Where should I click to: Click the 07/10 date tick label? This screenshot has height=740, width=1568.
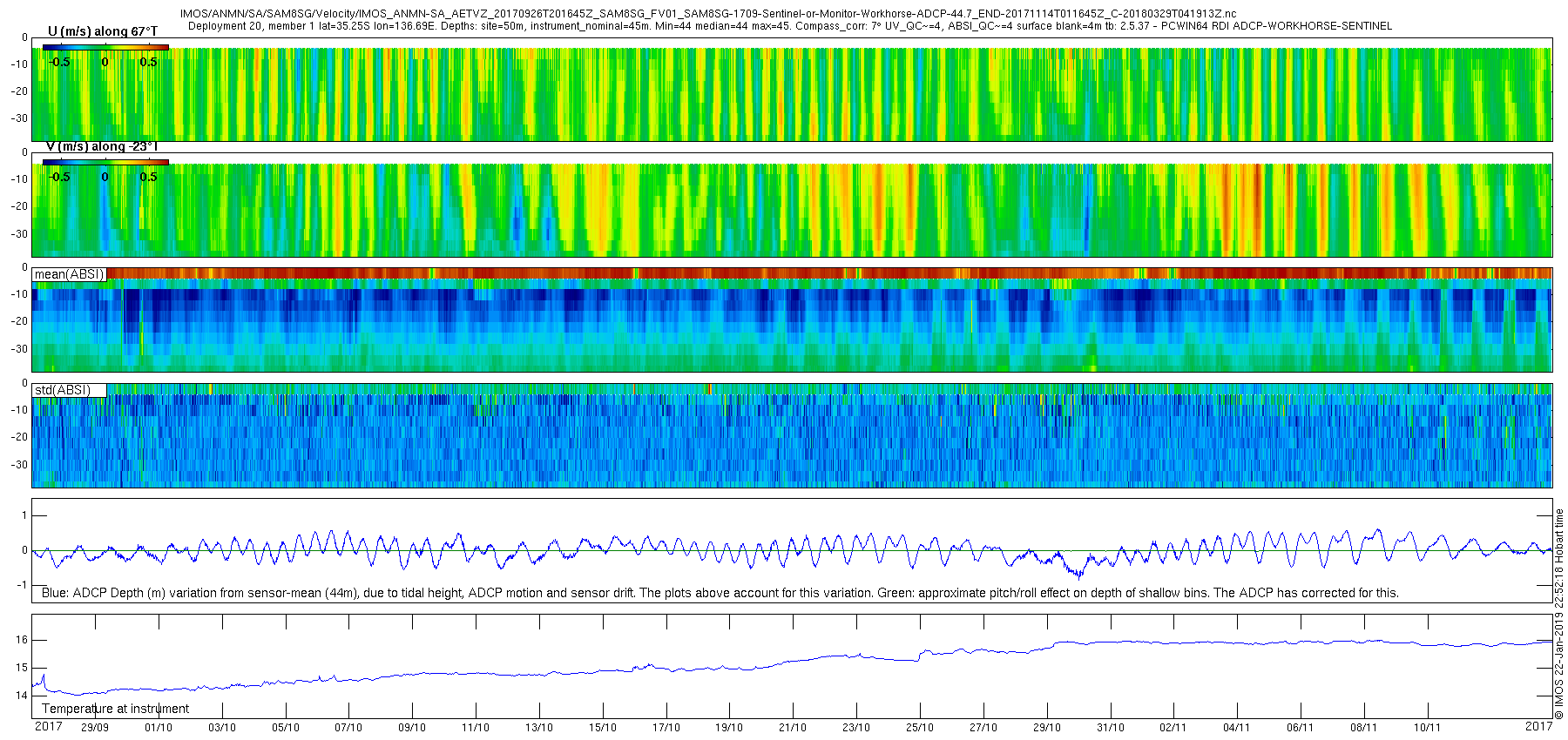348,728
